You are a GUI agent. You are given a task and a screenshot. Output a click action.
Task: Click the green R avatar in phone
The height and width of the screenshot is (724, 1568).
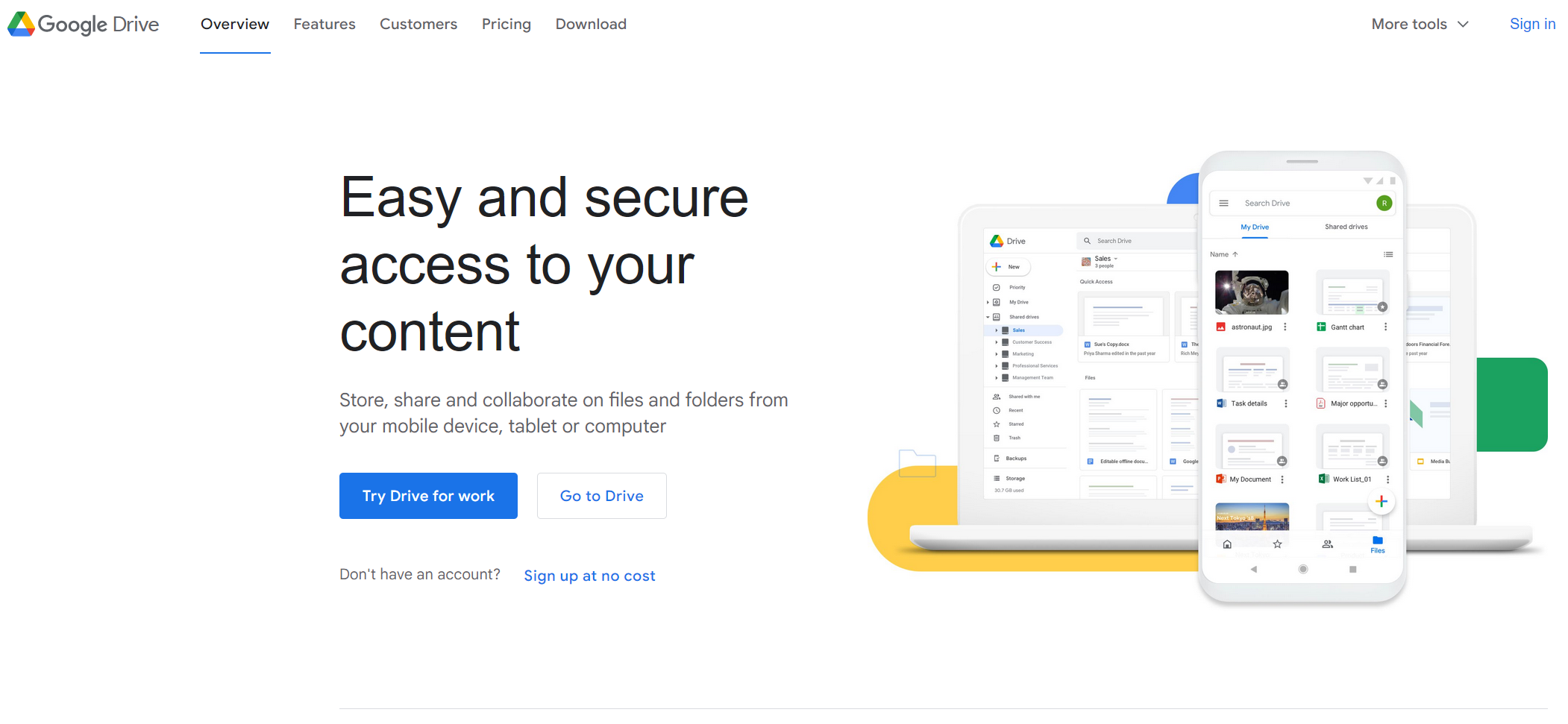[1384, 203]
